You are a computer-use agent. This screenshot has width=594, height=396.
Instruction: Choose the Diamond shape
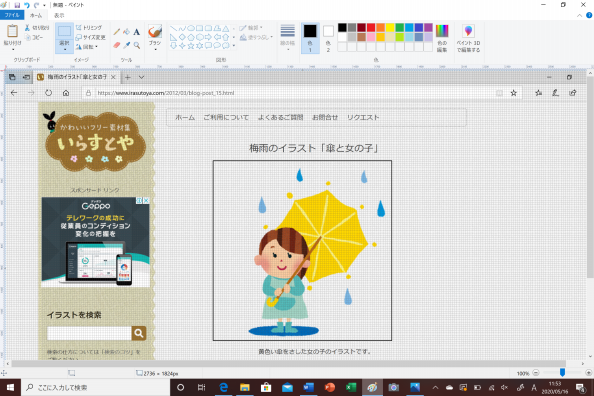(x=182, y=37)
